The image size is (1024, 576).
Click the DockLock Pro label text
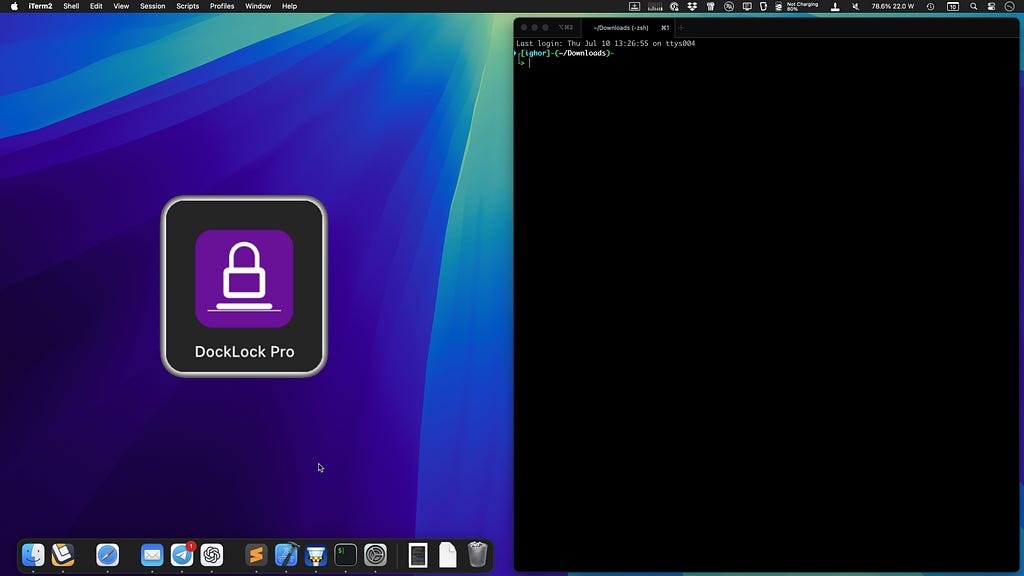[x=244, y=351]
